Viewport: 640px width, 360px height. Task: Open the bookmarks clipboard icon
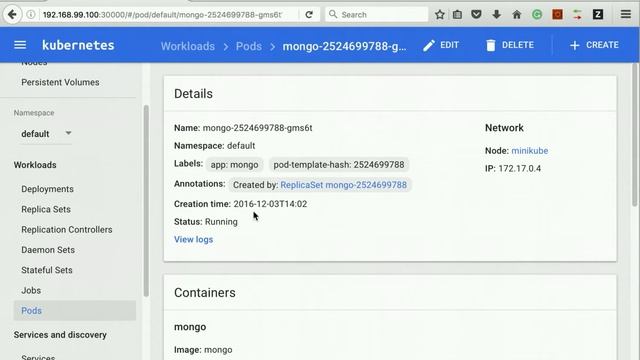[458, 15]
